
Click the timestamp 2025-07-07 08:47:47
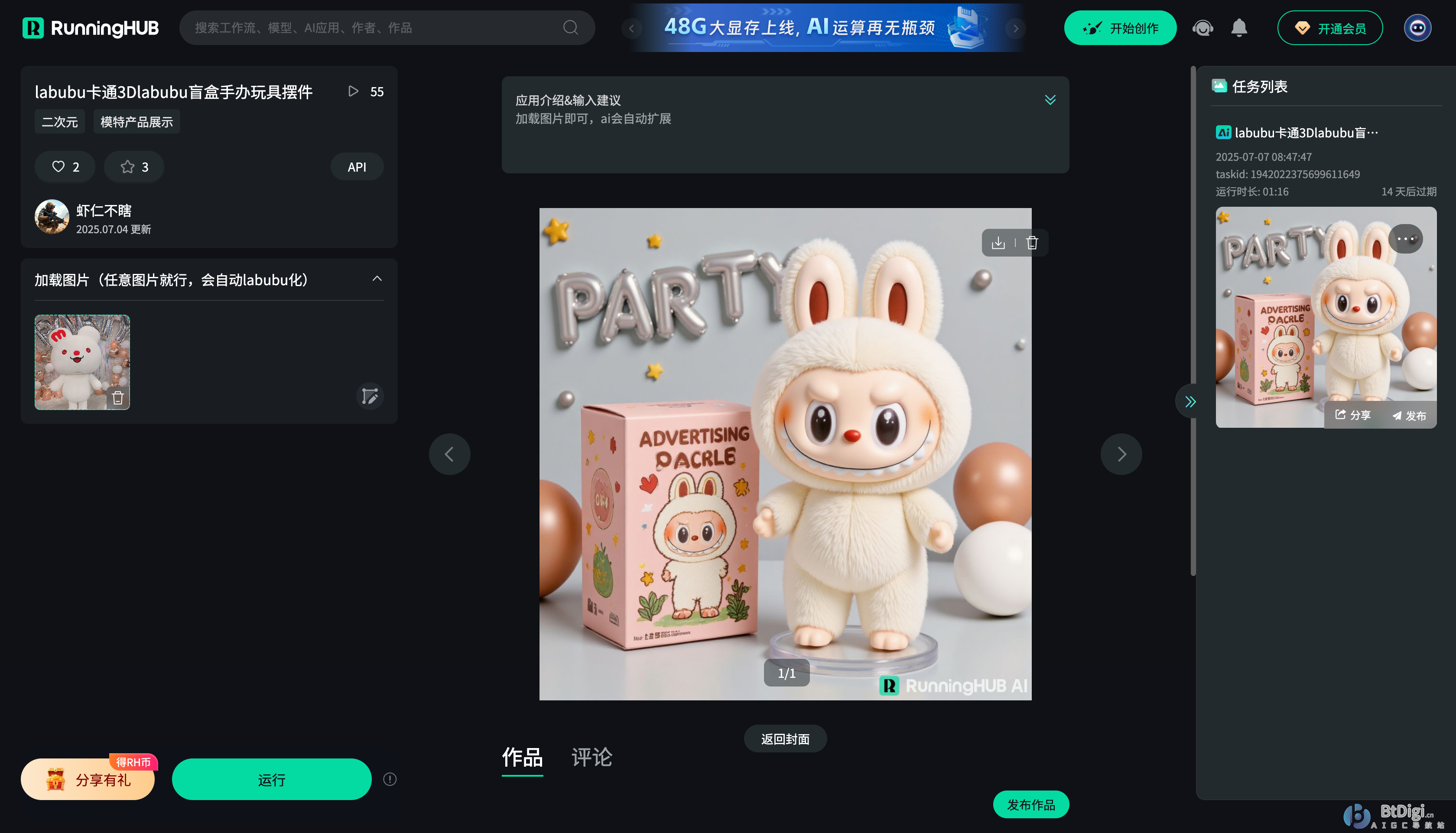[x=1264, y=157]
